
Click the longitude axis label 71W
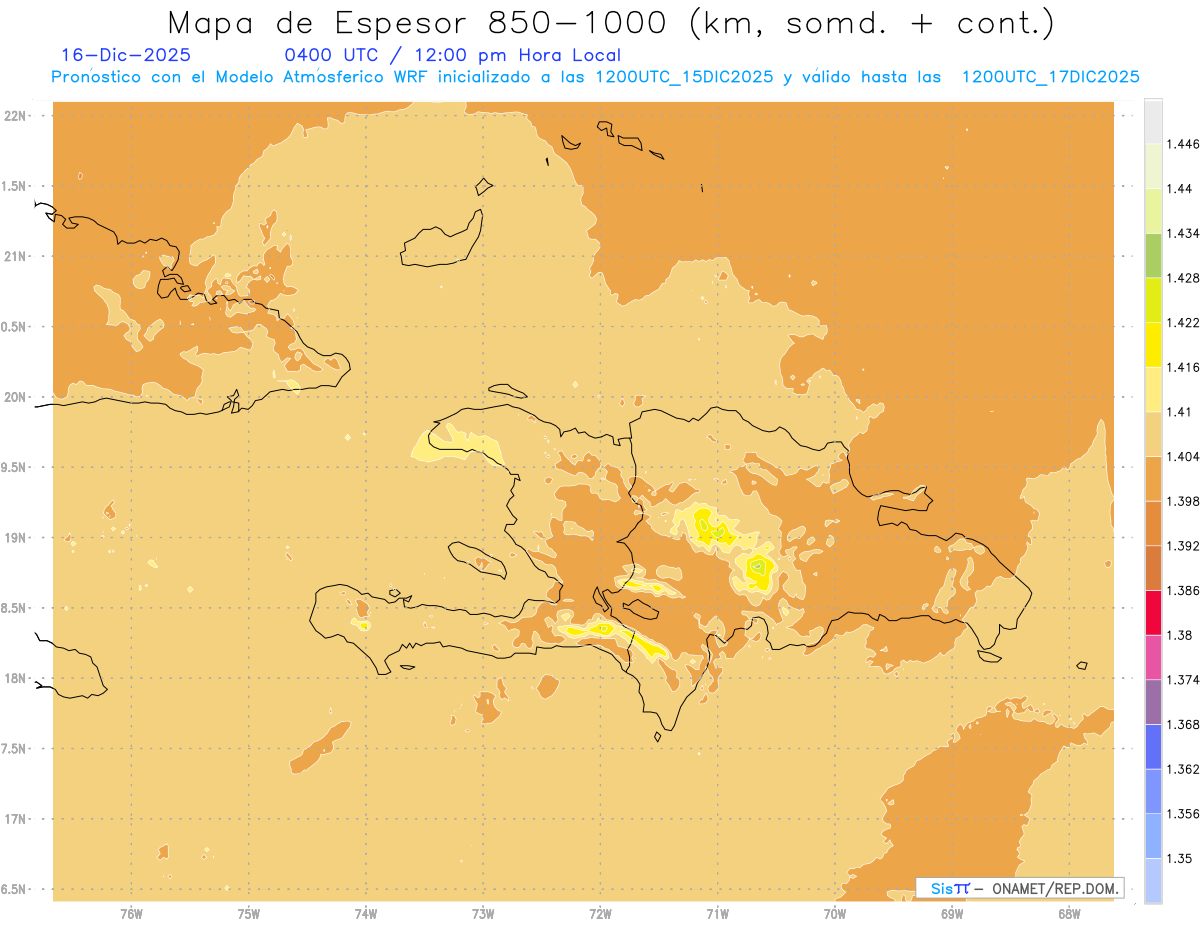click(717, 914)
